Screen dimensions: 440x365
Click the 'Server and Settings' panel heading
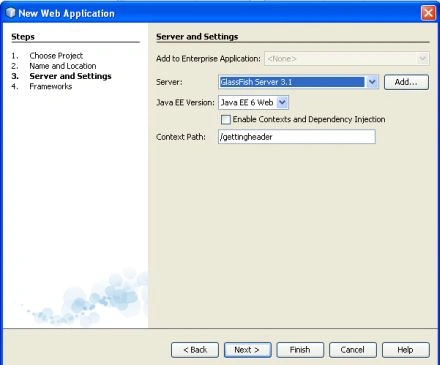click(197, 37)
